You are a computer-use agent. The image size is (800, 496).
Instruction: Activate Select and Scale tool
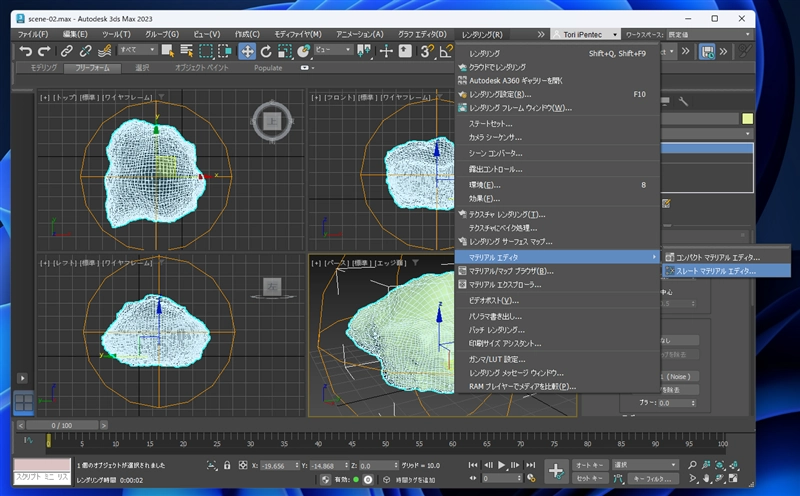coord(285,51)
